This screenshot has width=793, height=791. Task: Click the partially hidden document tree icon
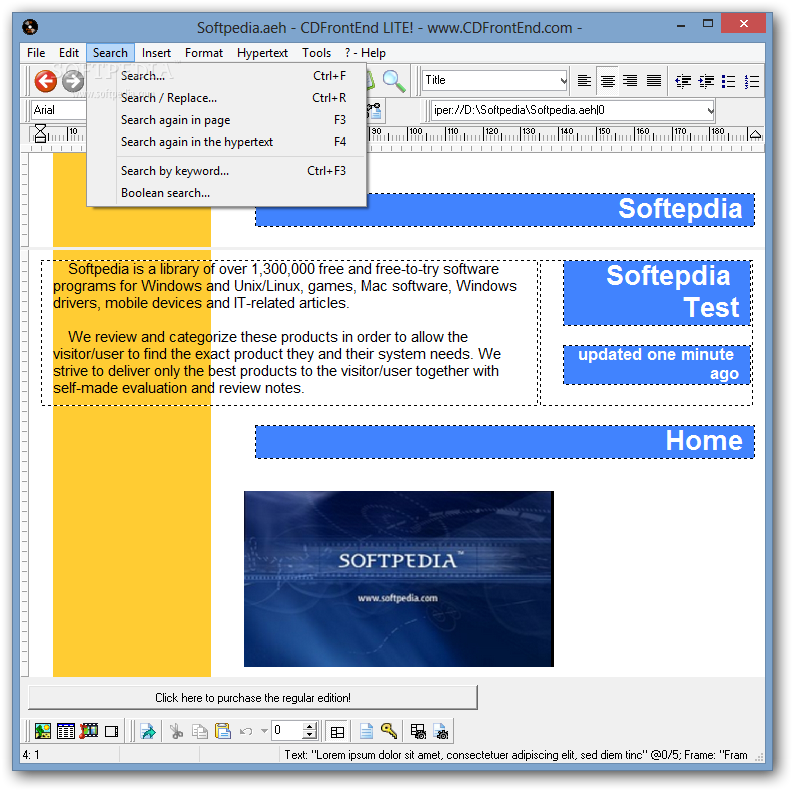[374, 110]
